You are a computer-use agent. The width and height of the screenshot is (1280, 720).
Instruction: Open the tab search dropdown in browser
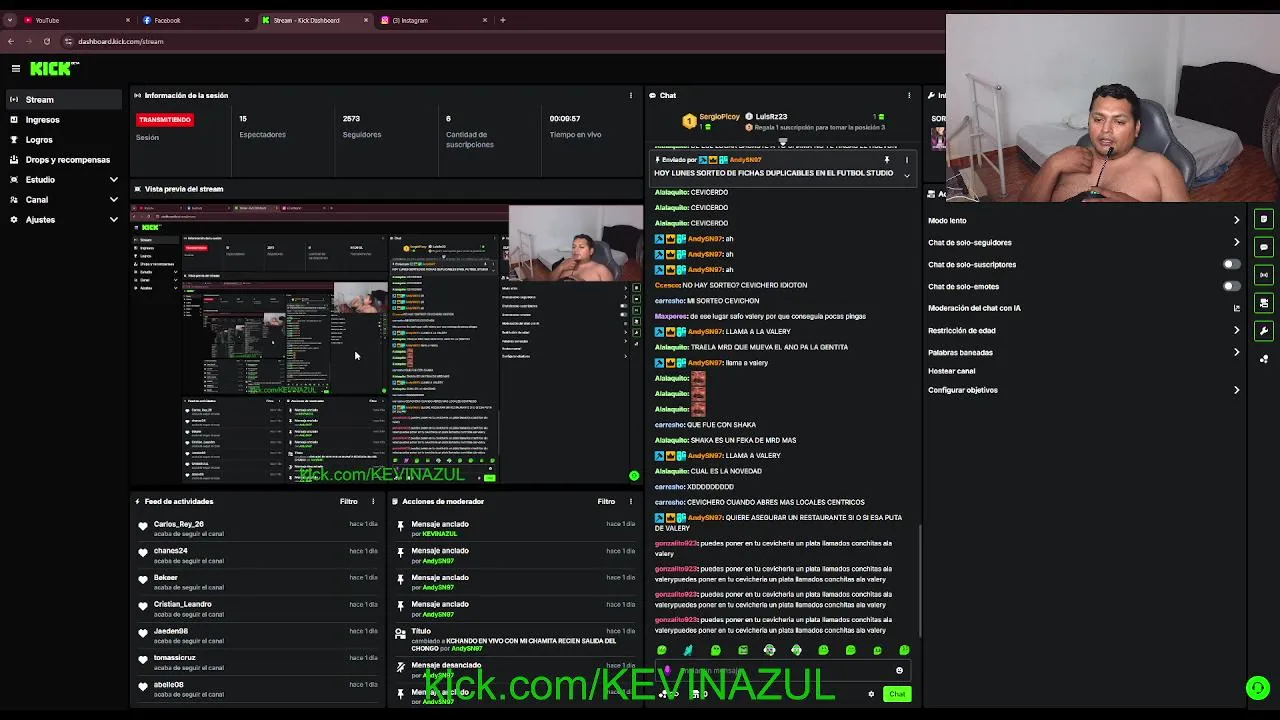click(x=10, y=20)
